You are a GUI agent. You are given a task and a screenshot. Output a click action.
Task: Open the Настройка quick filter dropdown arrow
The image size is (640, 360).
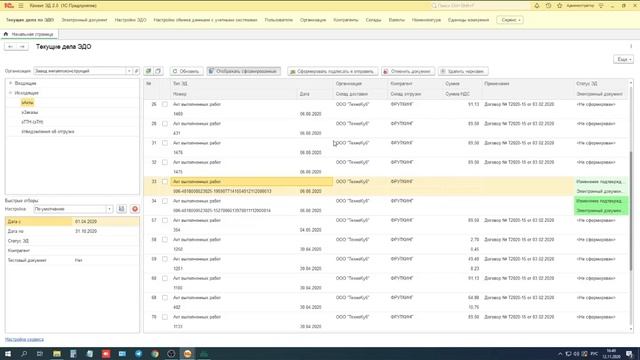(109, 209)
